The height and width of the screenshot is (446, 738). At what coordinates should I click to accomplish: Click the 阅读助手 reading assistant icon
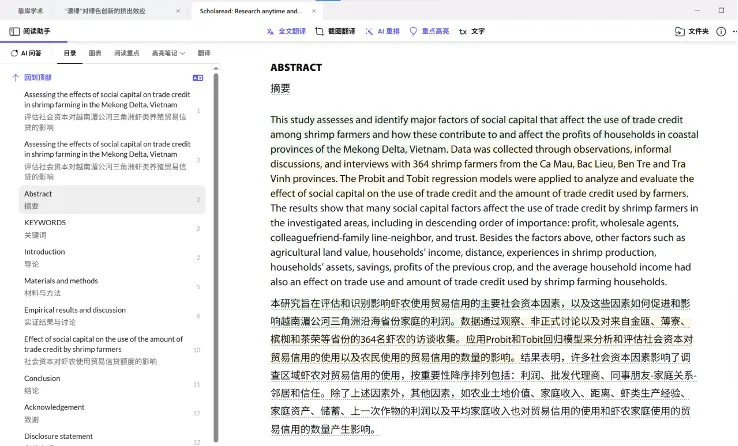tap(14, 31)
